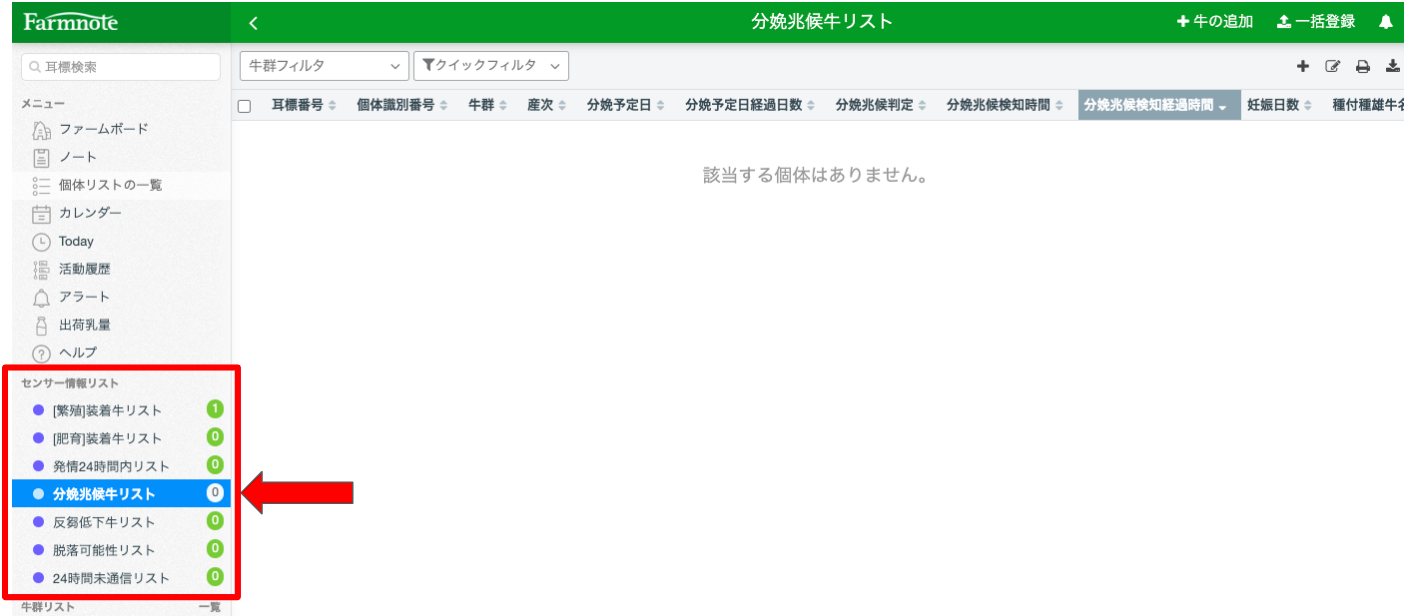Toggle the select-all checkbox in table header

pos(244,106)
